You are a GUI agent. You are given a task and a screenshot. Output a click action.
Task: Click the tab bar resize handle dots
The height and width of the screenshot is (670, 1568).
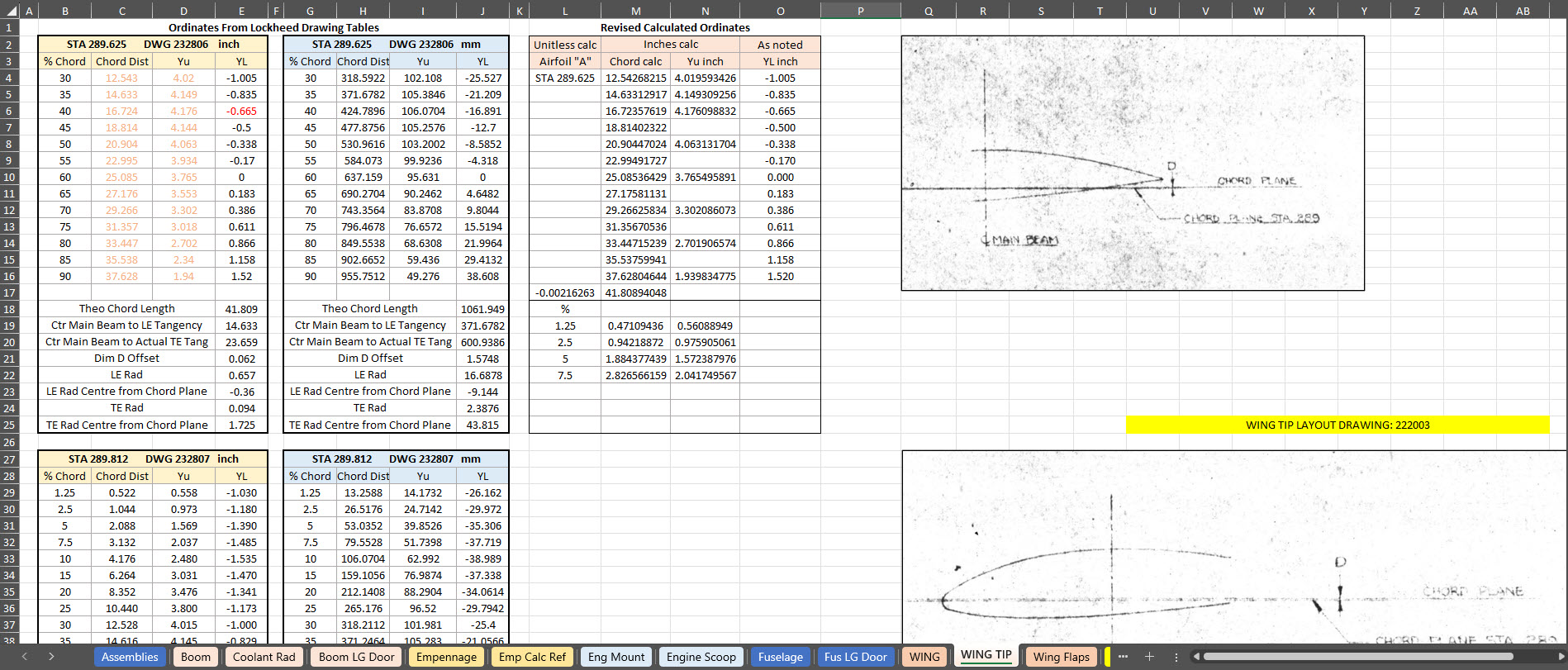coord(1176,657)
